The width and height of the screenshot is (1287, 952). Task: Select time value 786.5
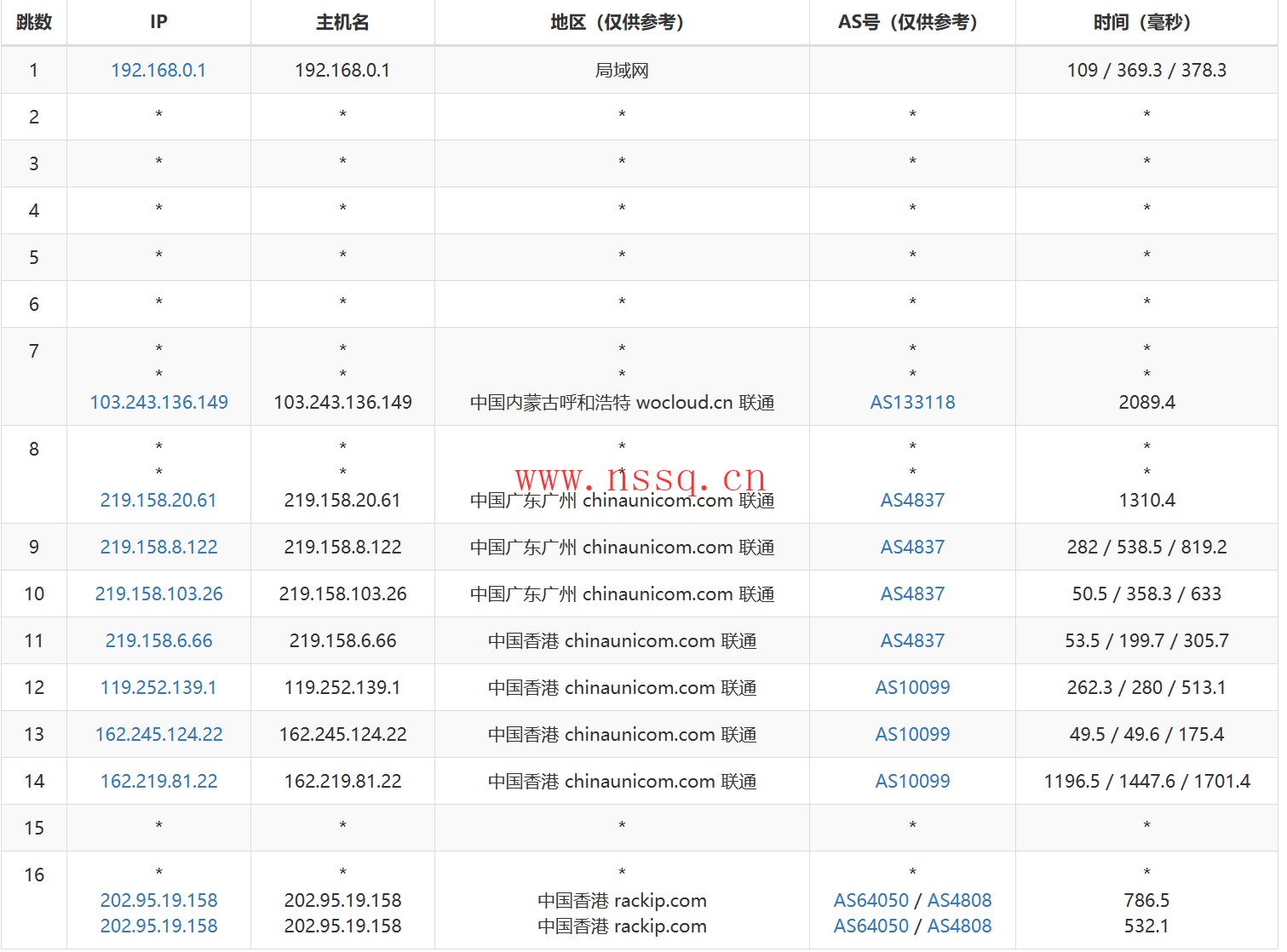point(1146,900)
